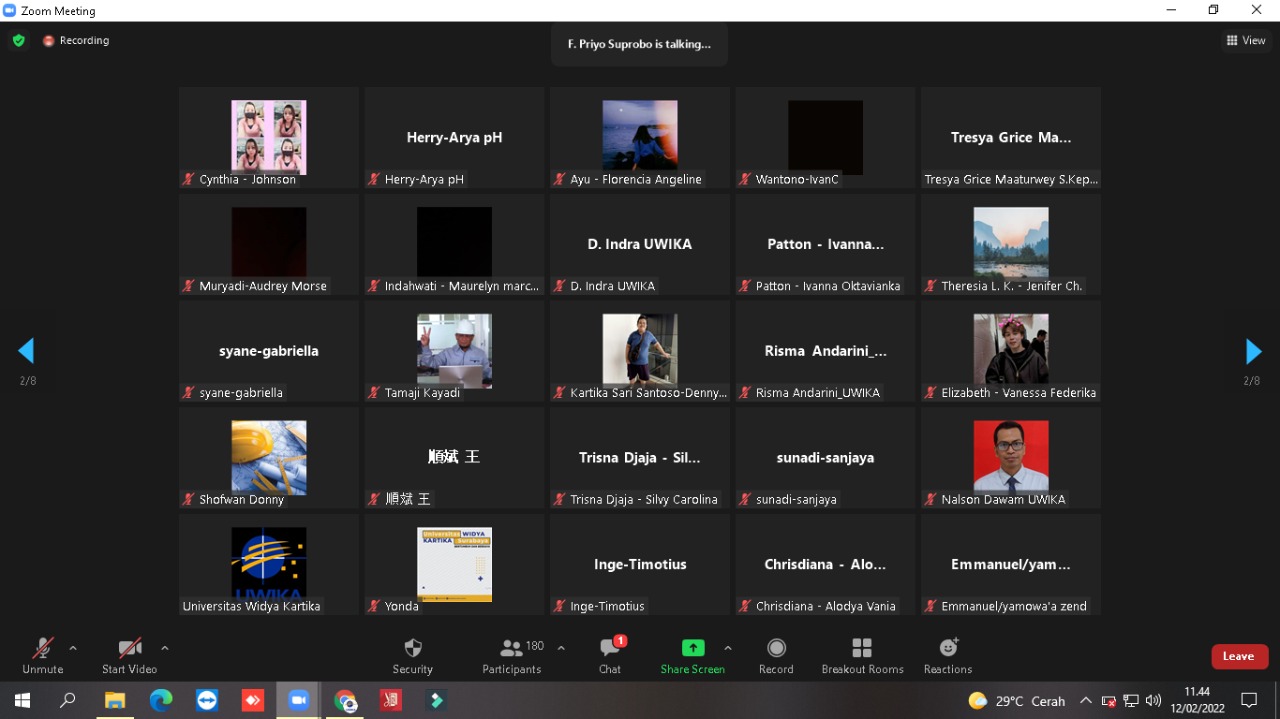Toggle Start Video camera
This screenshot has width=1280, height=719.
(129, 656)
